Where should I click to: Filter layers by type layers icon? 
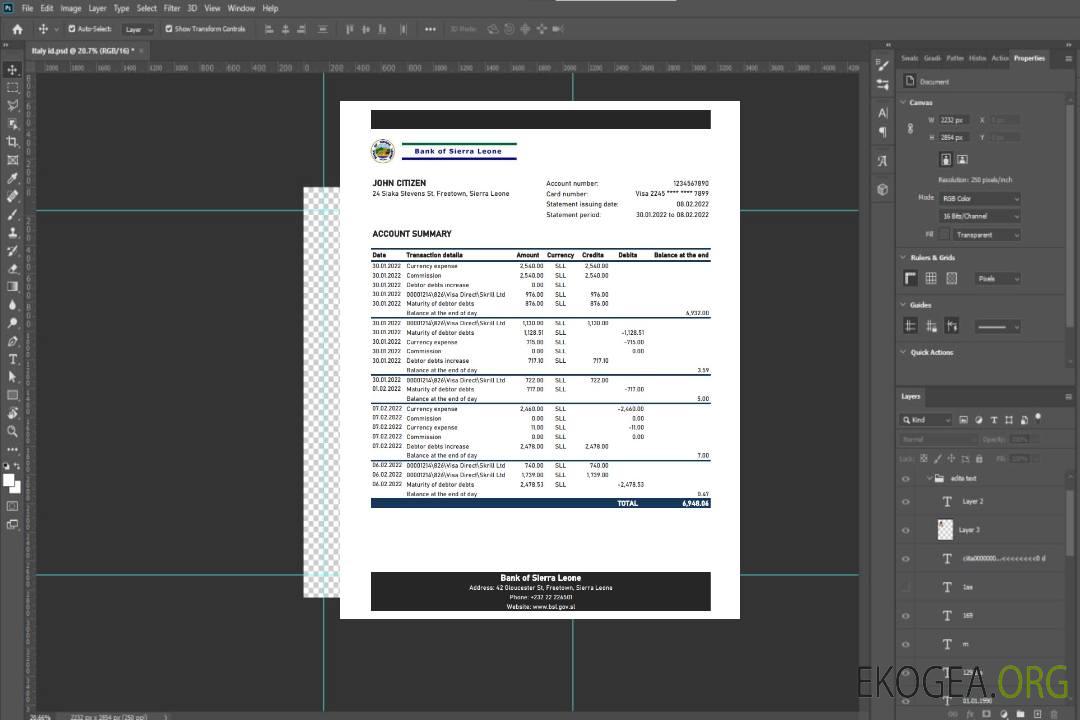pos(994,420)
